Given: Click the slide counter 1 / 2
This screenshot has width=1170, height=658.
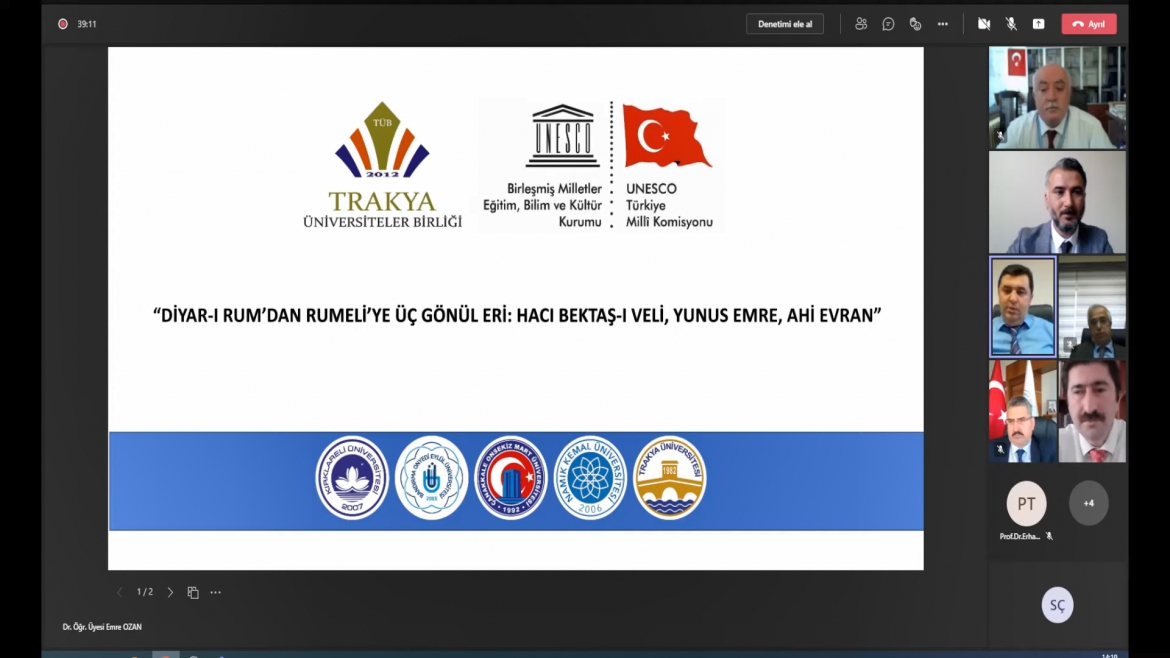Looking at the screenshot, I should click(145, 592).
